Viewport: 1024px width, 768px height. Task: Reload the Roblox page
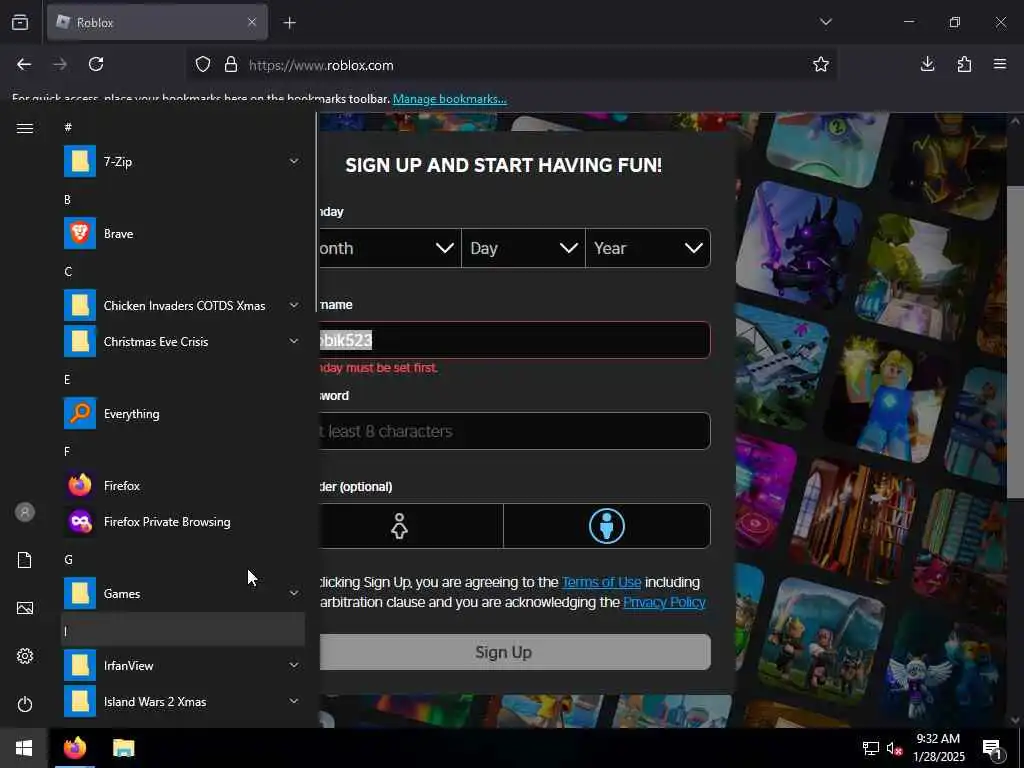coord(96,64)
